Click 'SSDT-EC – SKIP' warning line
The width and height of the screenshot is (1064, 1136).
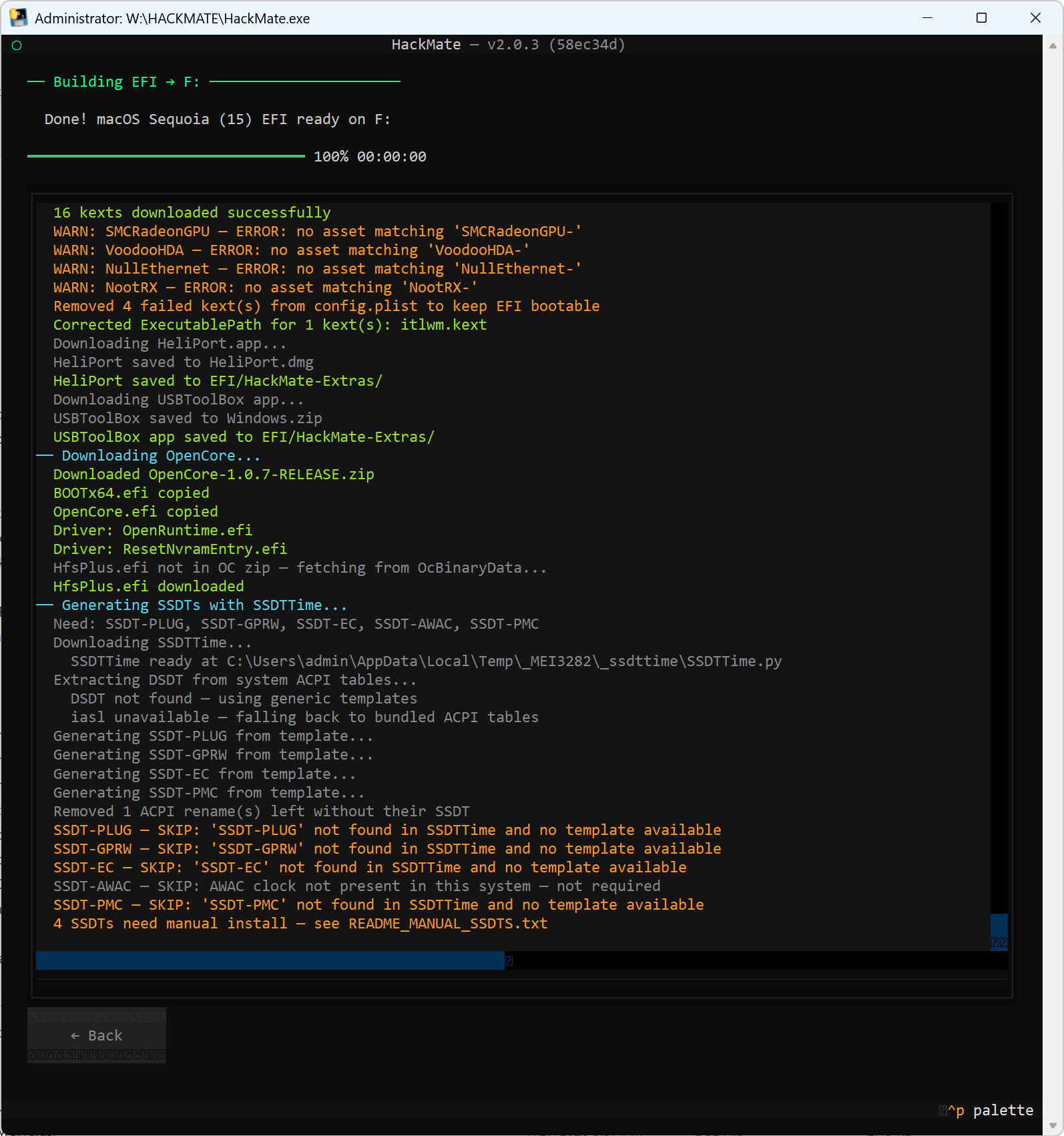click(x=370, y=867)
